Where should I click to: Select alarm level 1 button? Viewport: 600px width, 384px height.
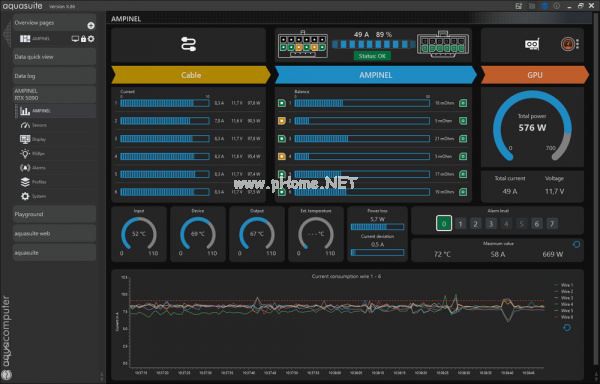[x=460, y=224]
